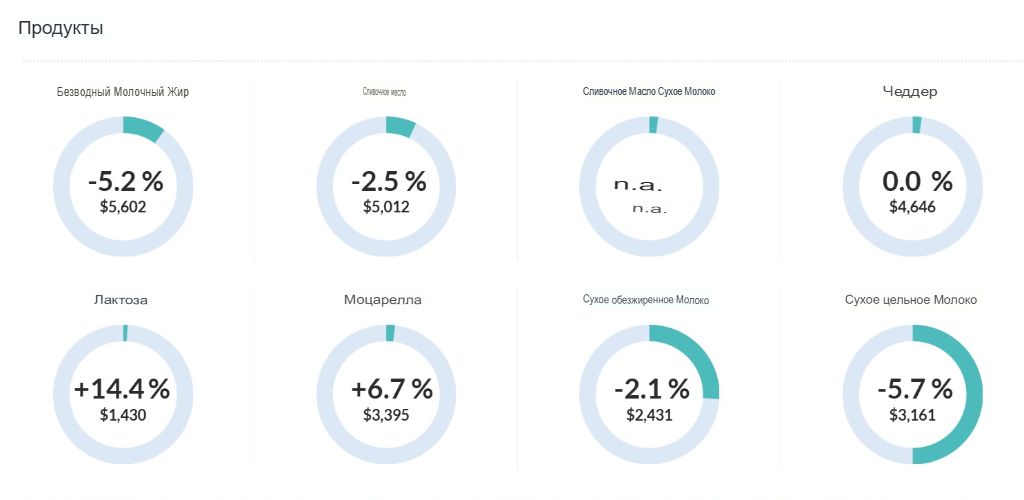This screenshot has height=500, width=1024.
Task: Select the "Лактоза" product title
Action: [123, 300]
